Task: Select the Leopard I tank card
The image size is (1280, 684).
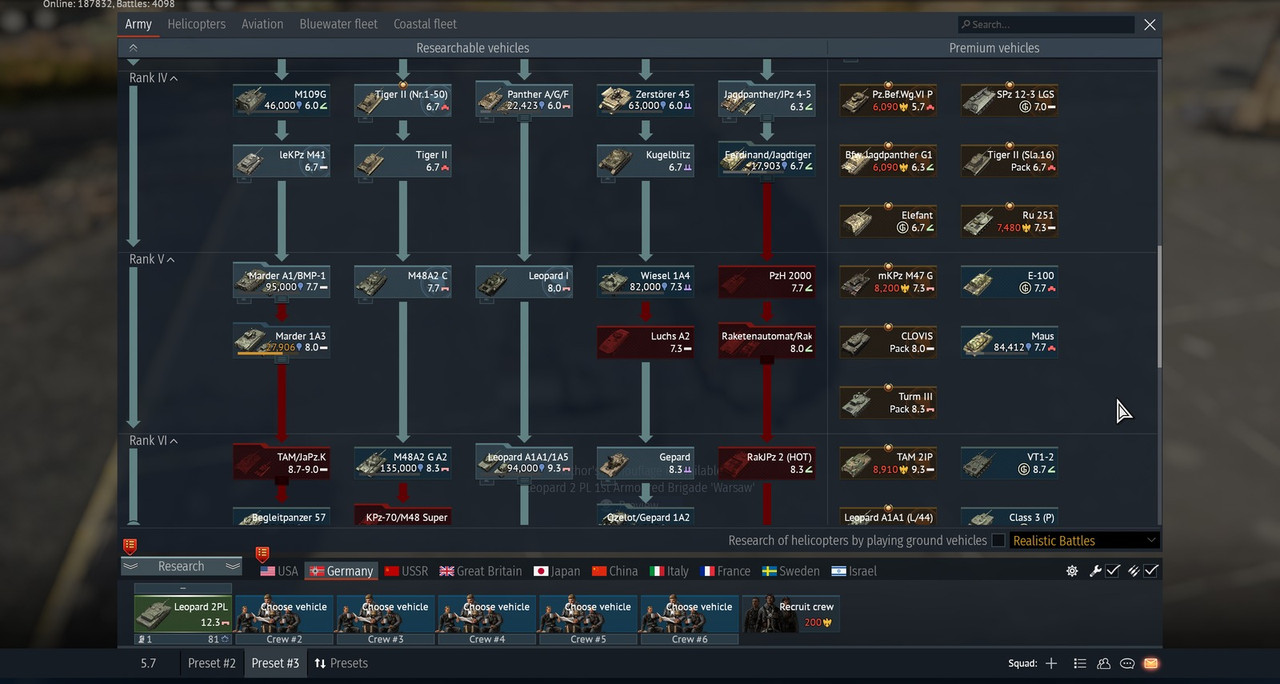Action: point(524,282)
